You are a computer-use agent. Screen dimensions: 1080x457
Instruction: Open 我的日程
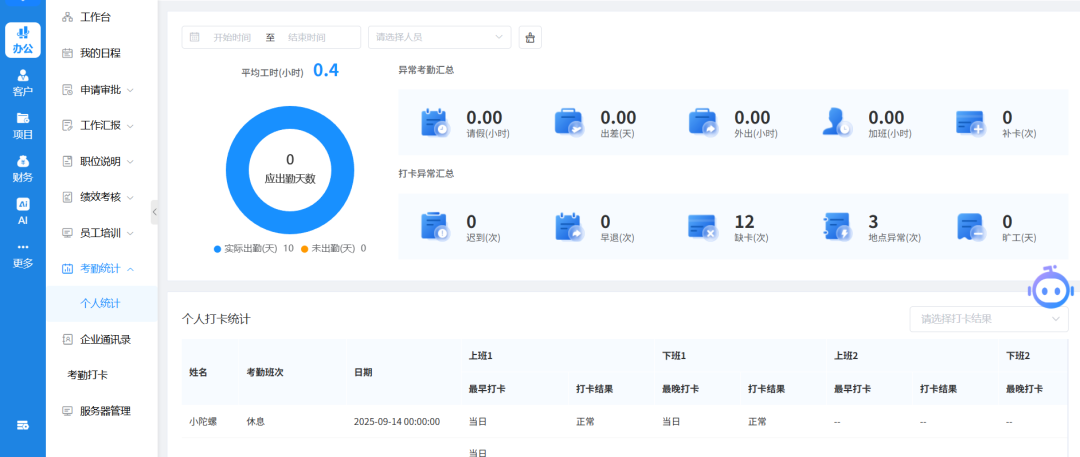[102, 53]
